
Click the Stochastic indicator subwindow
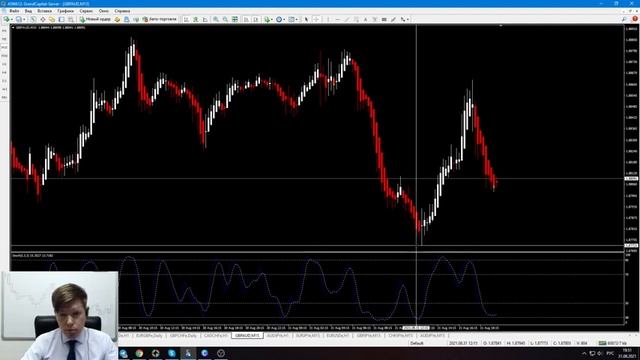point(317,288)
